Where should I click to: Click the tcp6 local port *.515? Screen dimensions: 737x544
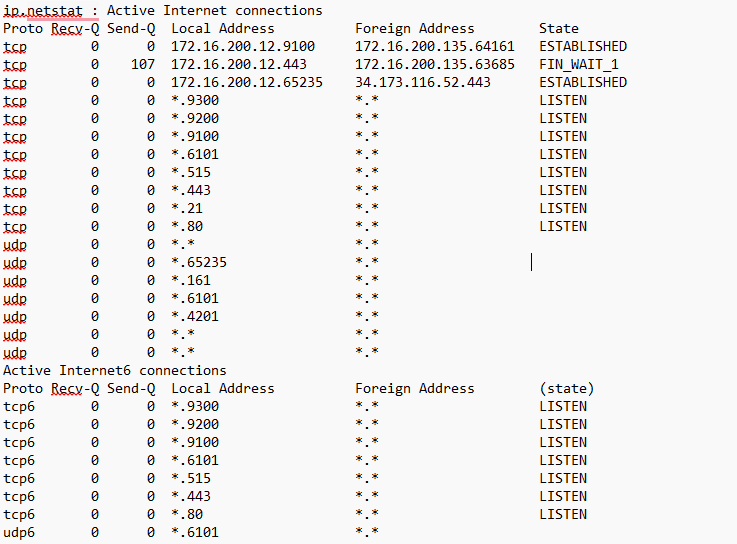(191, 478)
